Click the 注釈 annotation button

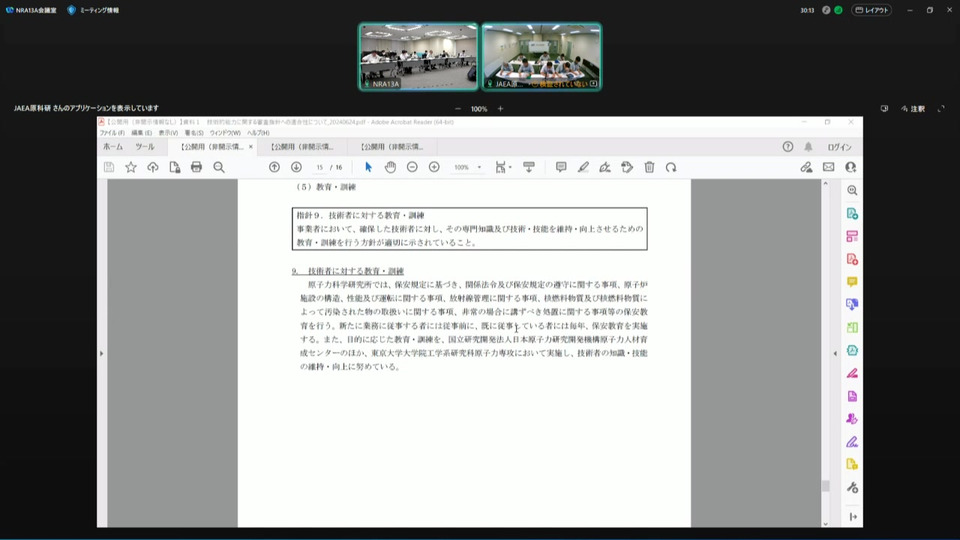point(913,108)
